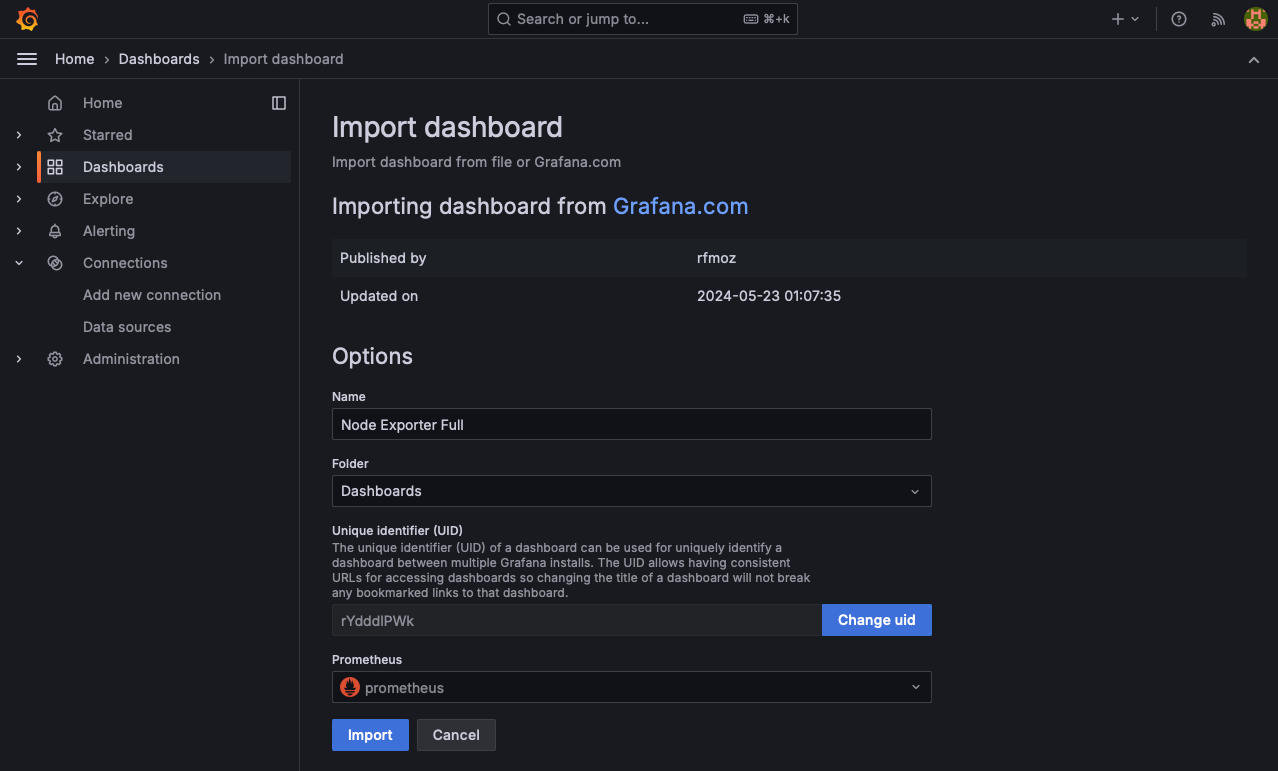The width and height of the screenshot is (1278, 771).
Task: Click the Updated on label
Action: 379,296
